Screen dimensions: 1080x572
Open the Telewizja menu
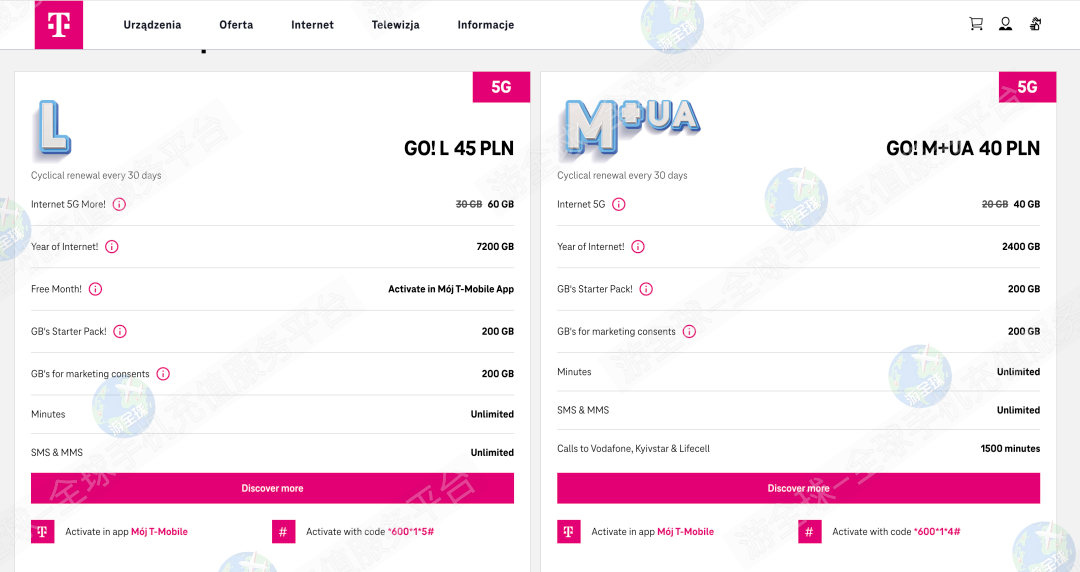tap(395, 25)
